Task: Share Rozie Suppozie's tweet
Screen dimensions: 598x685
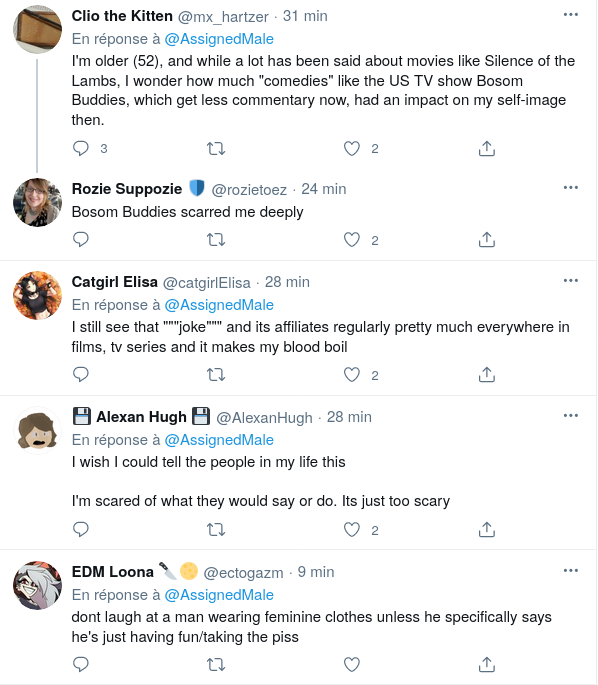Action: 487,239
